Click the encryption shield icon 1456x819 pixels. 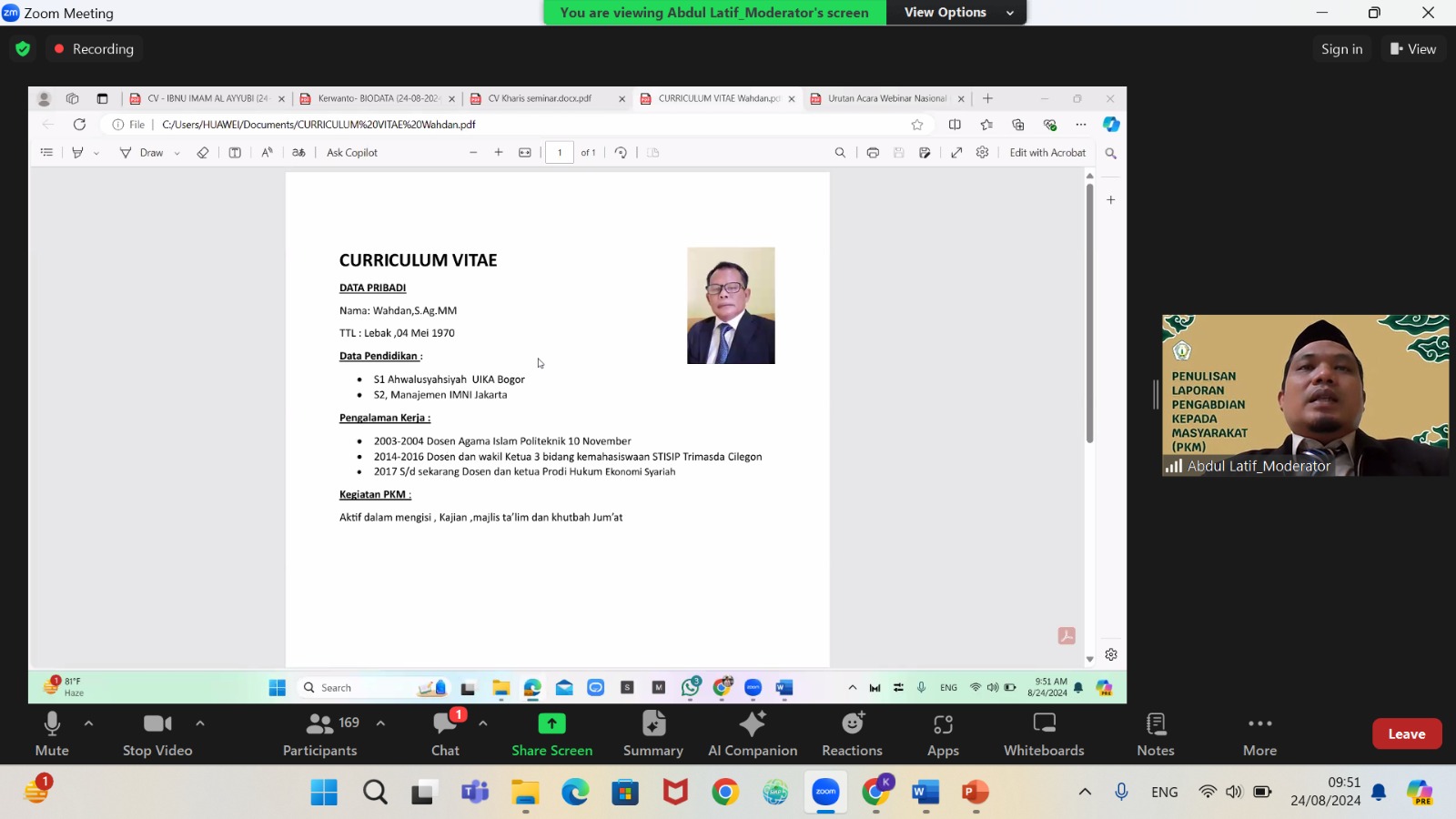(23, 49)
